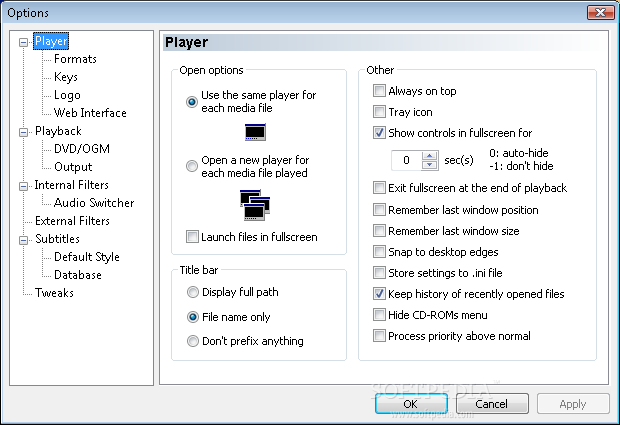
Task: Collapse the Playback tree node
Action: 23,132
